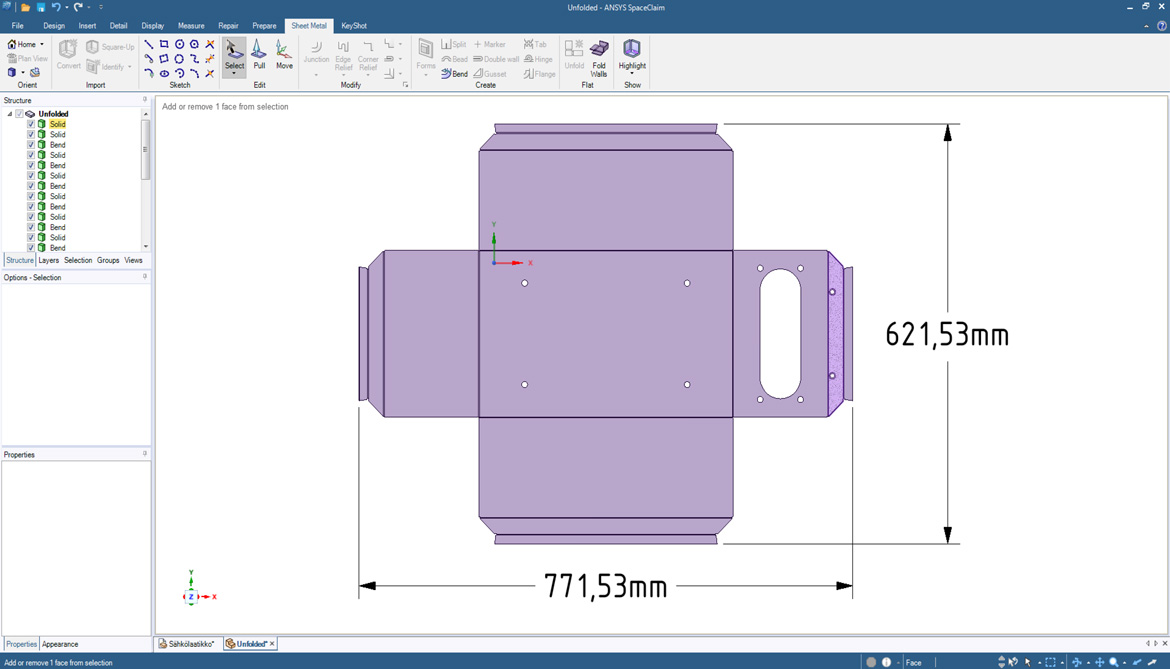Activate the Move tool
Viewport: 1170px width, 669px height.
[x=285, y=54]
